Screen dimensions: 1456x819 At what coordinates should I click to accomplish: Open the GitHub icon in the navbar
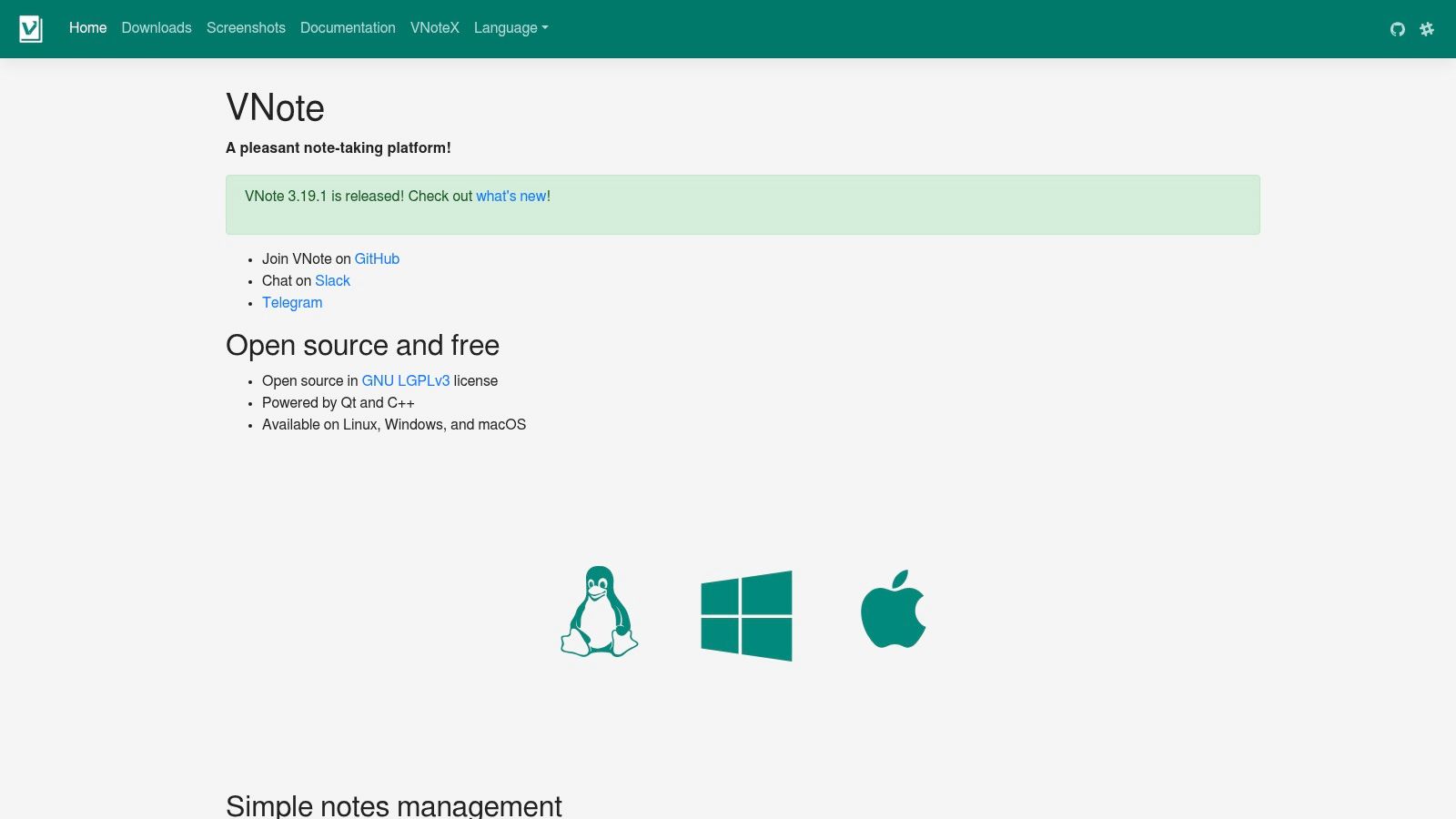click(x=1398, y=29)
